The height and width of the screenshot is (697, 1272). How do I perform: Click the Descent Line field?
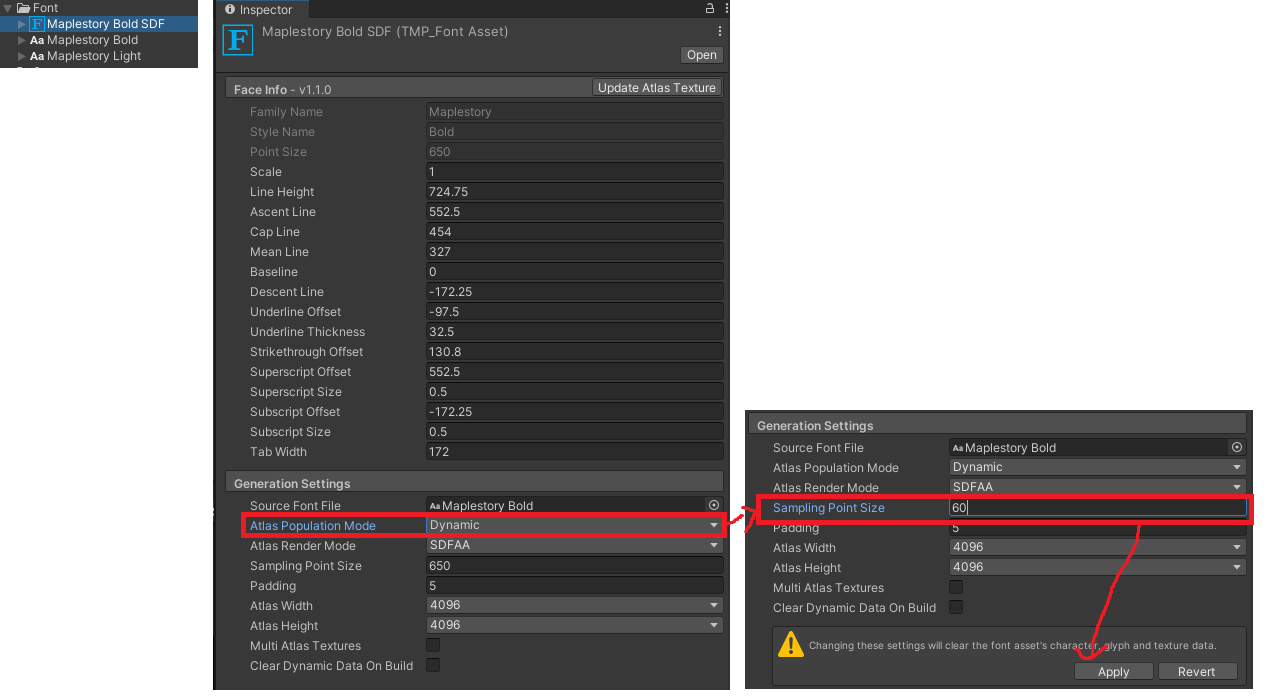point(575,291)
